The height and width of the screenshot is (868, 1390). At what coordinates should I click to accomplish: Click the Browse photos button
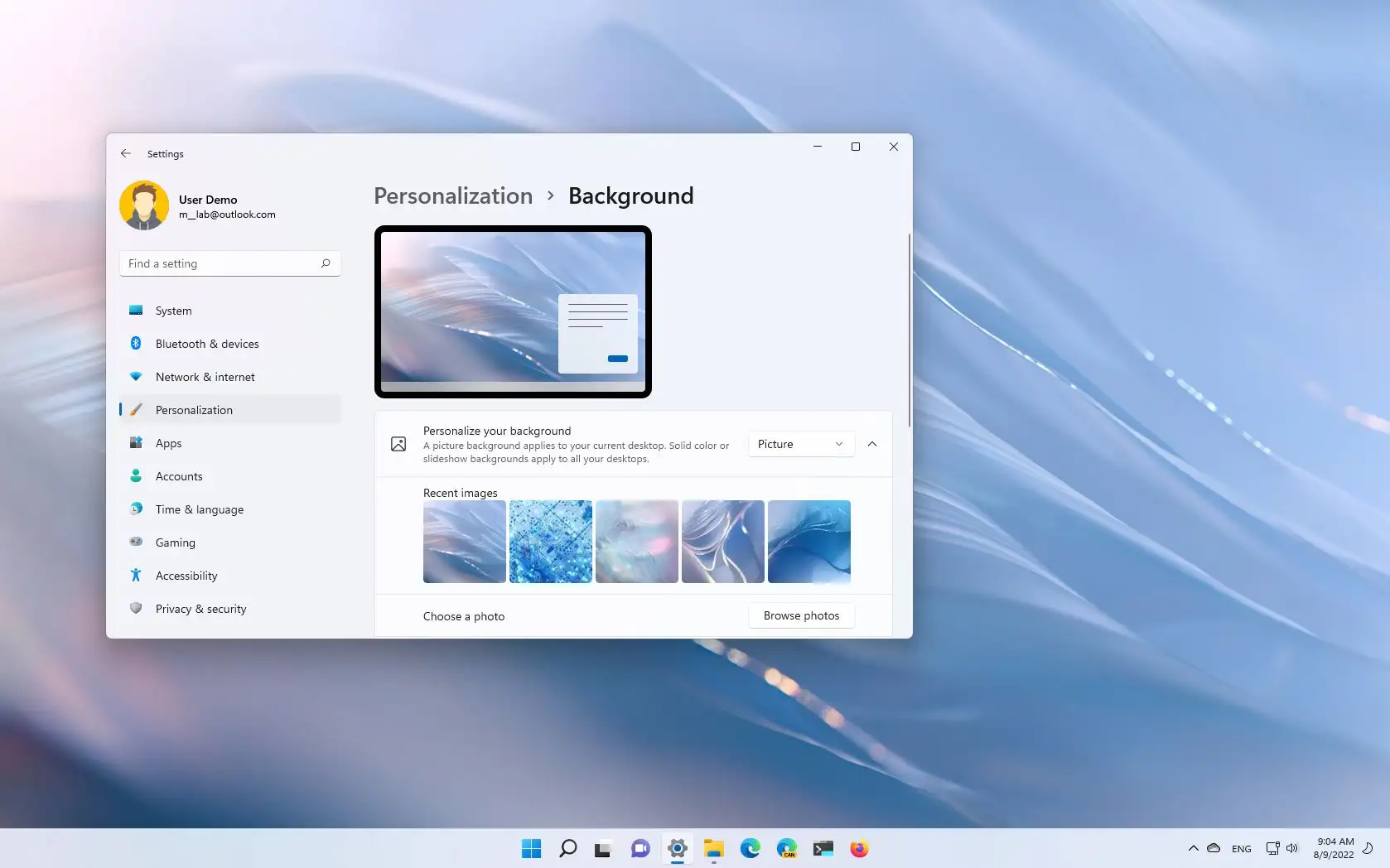[801, 615]
